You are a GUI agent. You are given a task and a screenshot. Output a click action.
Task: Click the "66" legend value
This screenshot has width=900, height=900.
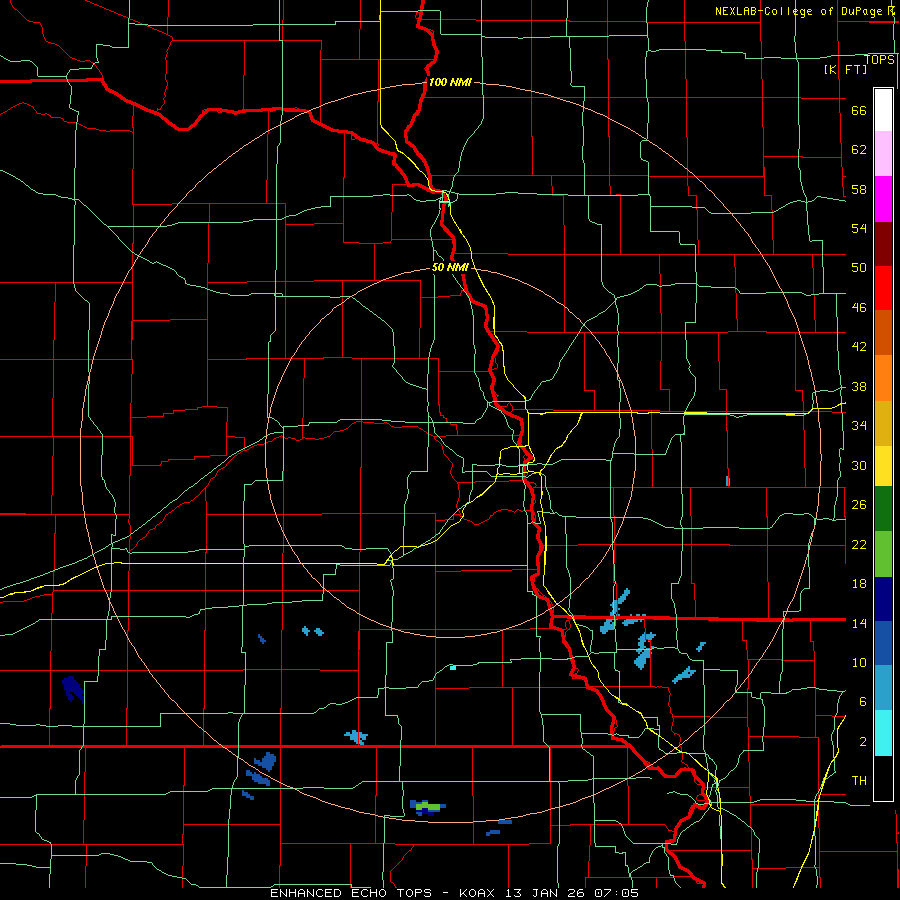859,110
